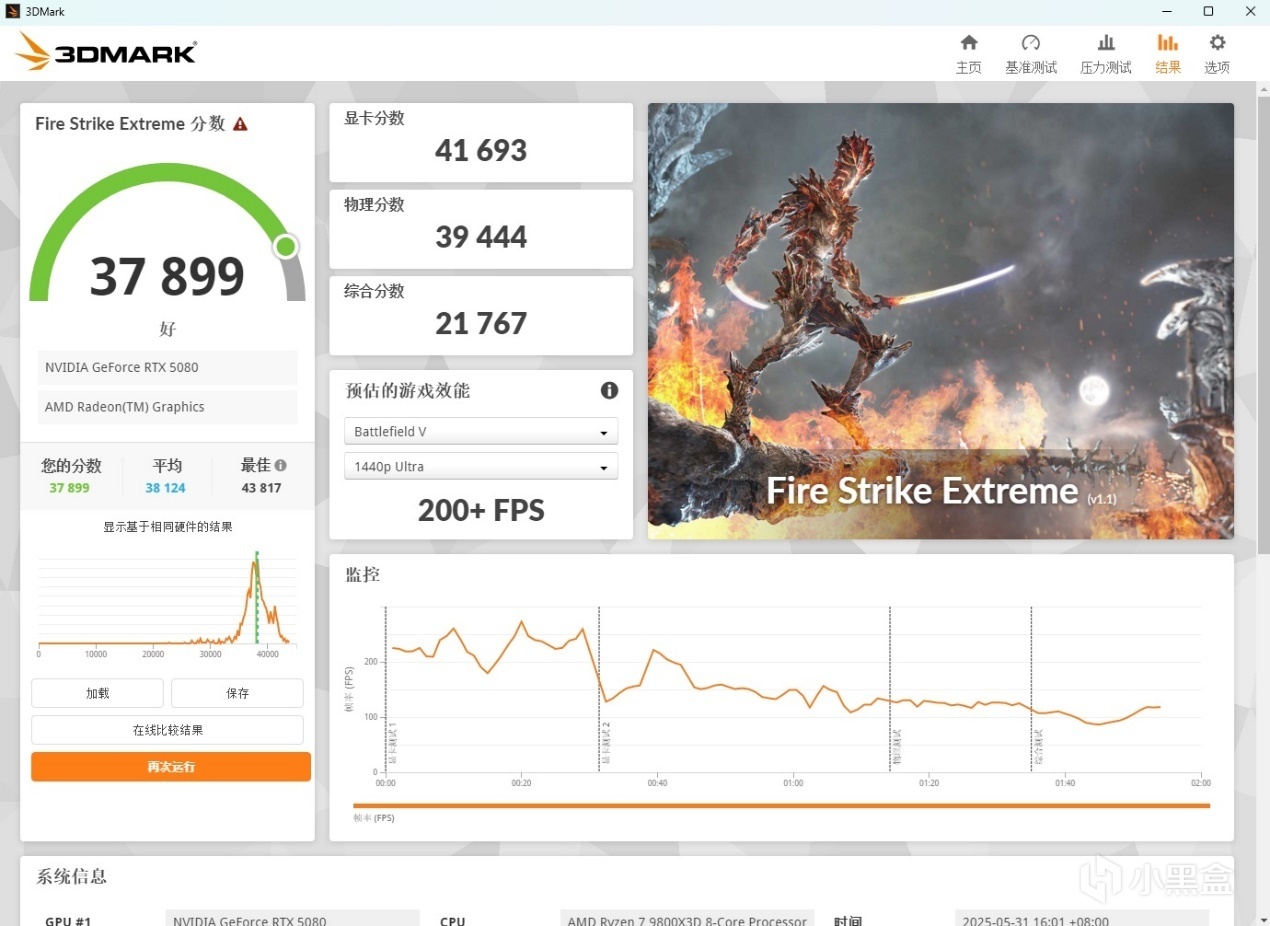The width and height of the screenshot is (1270, 926).
Task: Click the 物理分数 39 444 score card
Action: [x=481, y=229]
